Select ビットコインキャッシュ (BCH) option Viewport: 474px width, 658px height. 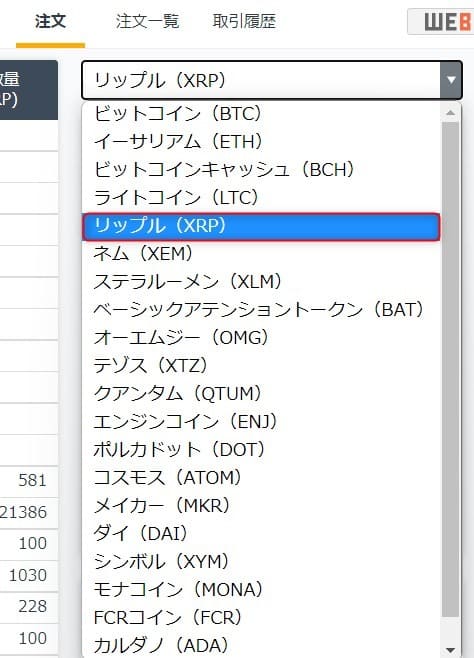(x=261, y=170)
